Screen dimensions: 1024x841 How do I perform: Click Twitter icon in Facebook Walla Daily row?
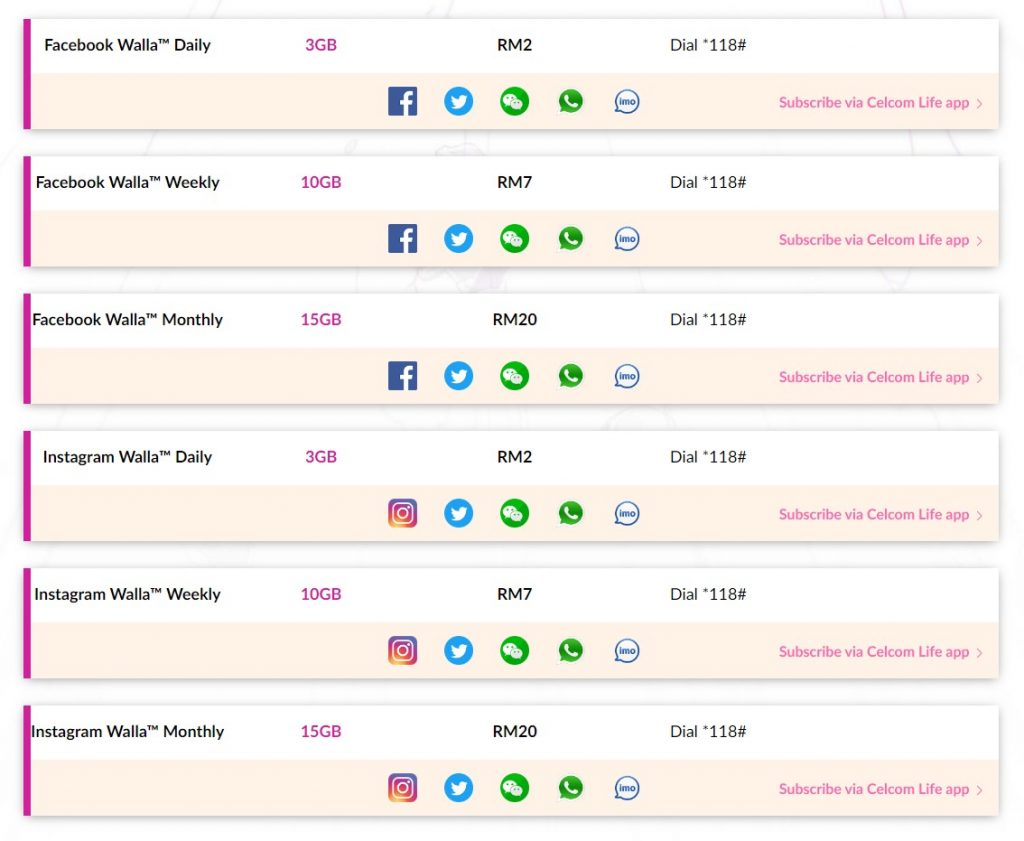(458, 101)
